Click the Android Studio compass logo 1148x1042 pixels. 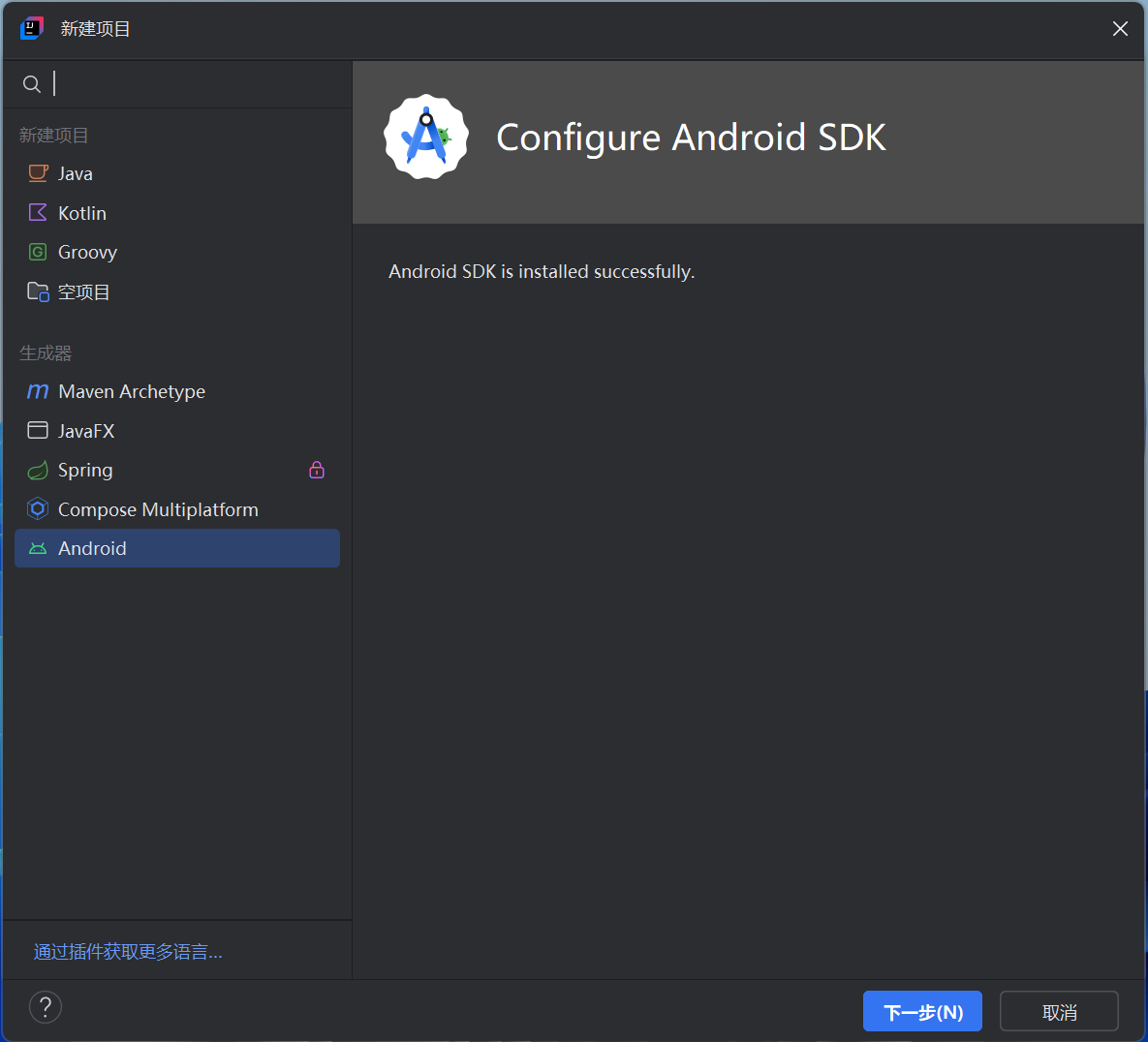(426, 137)
